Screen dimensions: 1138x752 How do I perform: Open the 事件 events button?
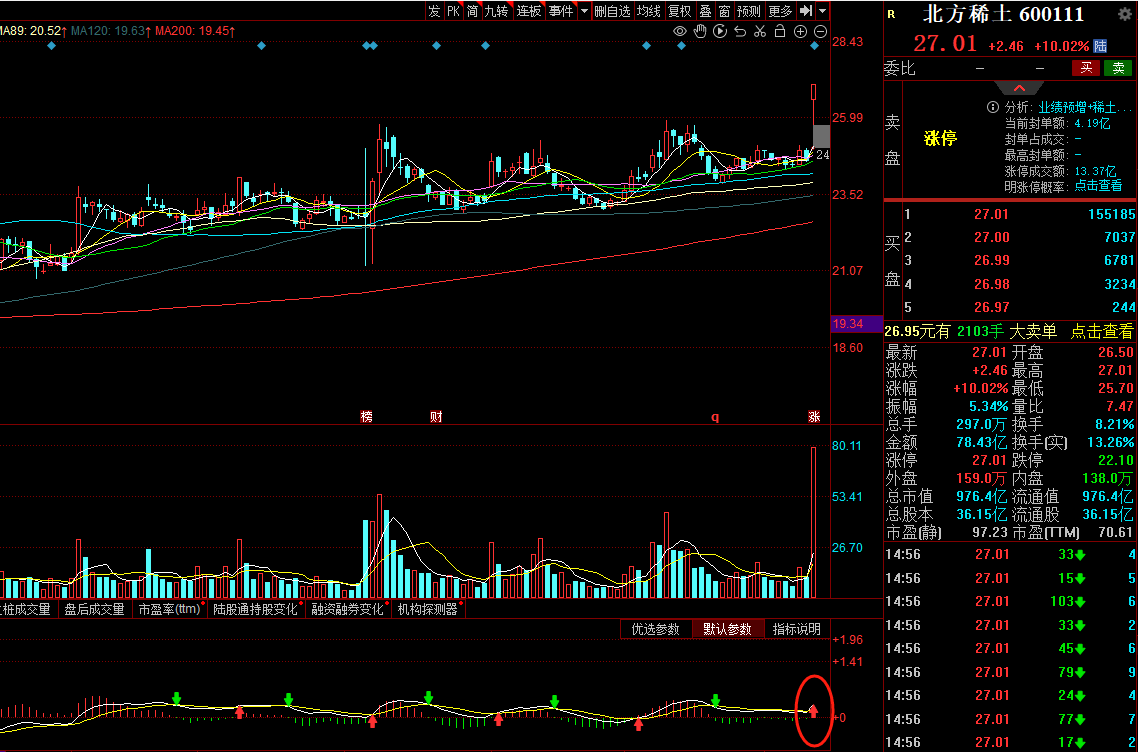(560, 11)
